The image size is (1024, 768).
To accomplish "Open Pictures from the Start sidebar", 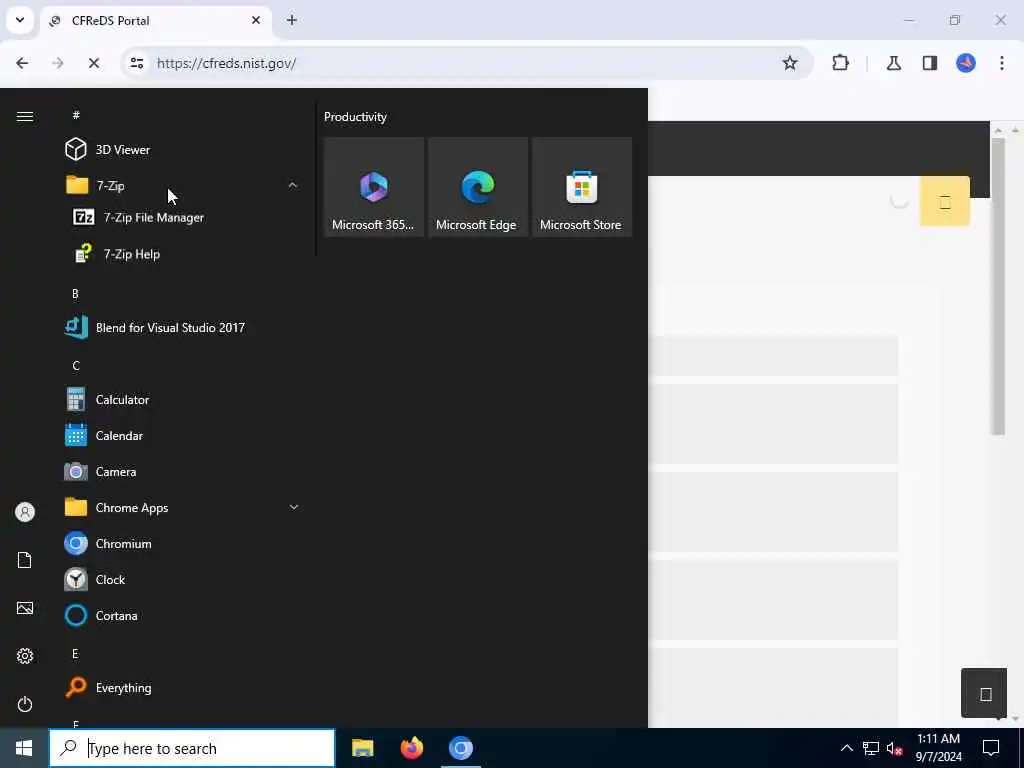I will [25, 608].
